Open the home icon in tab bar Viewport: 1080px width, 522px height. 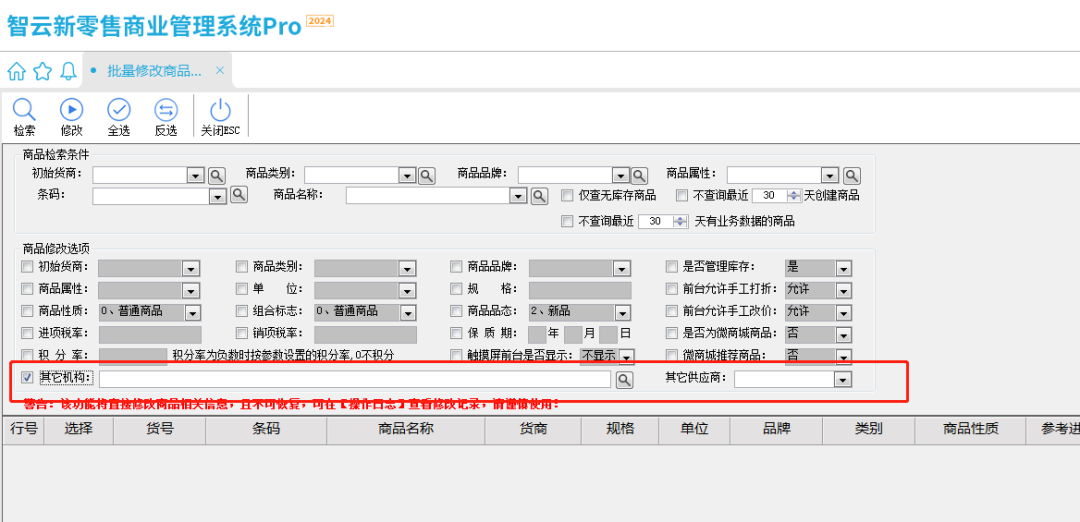(17, 71)
